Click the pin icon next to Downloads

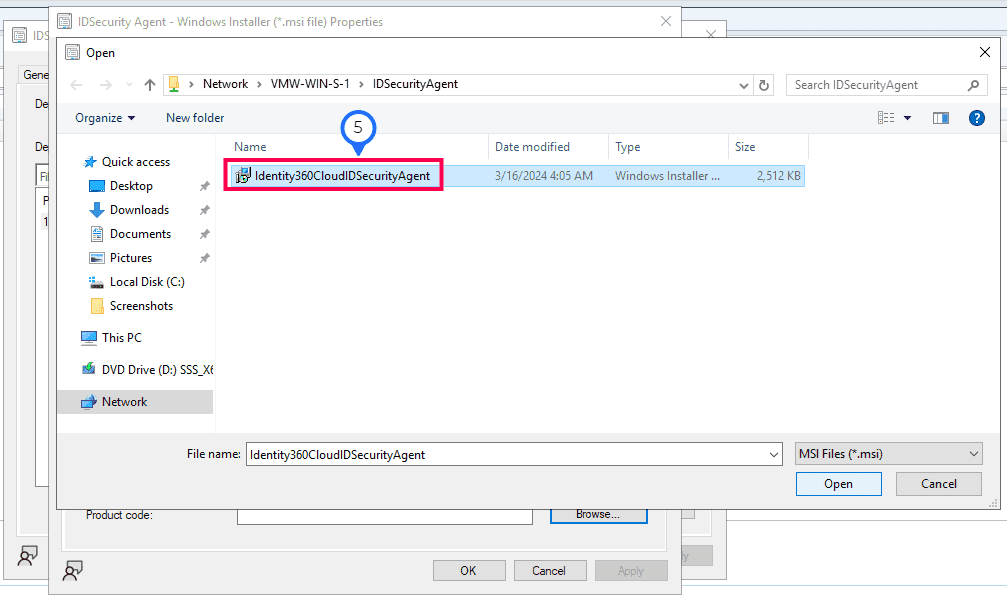204,210
